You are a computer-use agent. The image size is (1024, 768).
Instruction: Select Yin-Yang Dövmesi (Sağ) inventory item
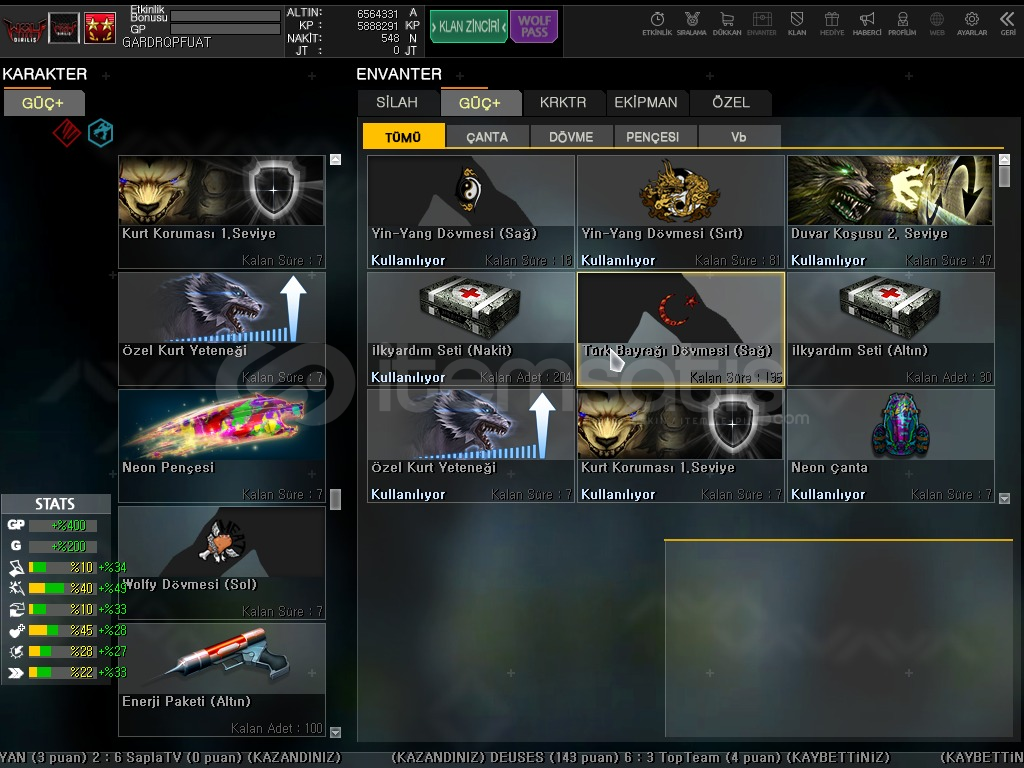tap(471, 212)
